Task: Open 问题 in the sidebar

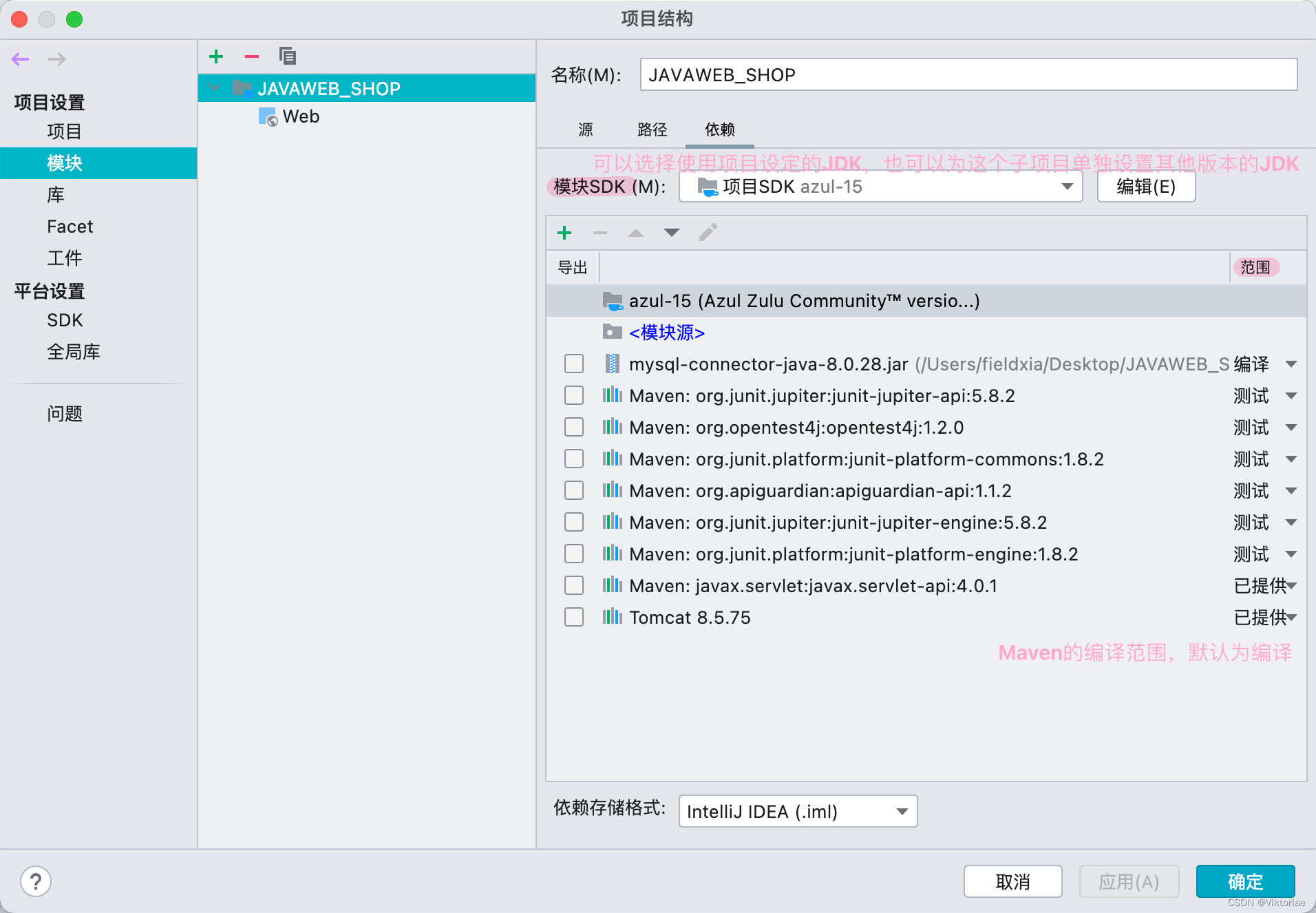Action: 64,414
